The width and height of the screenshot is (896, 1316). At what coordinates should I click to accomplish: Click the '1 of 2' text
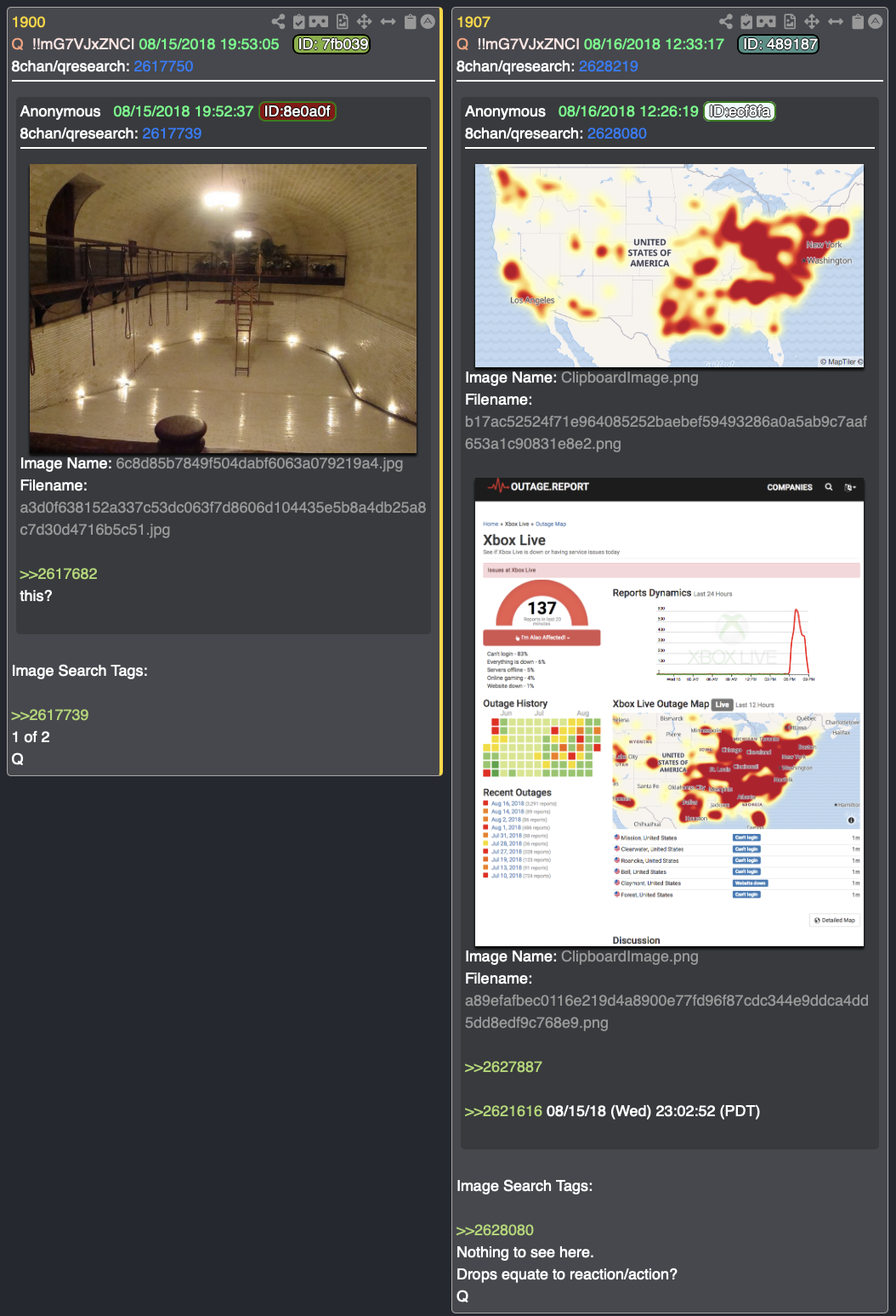pos(31,737)
